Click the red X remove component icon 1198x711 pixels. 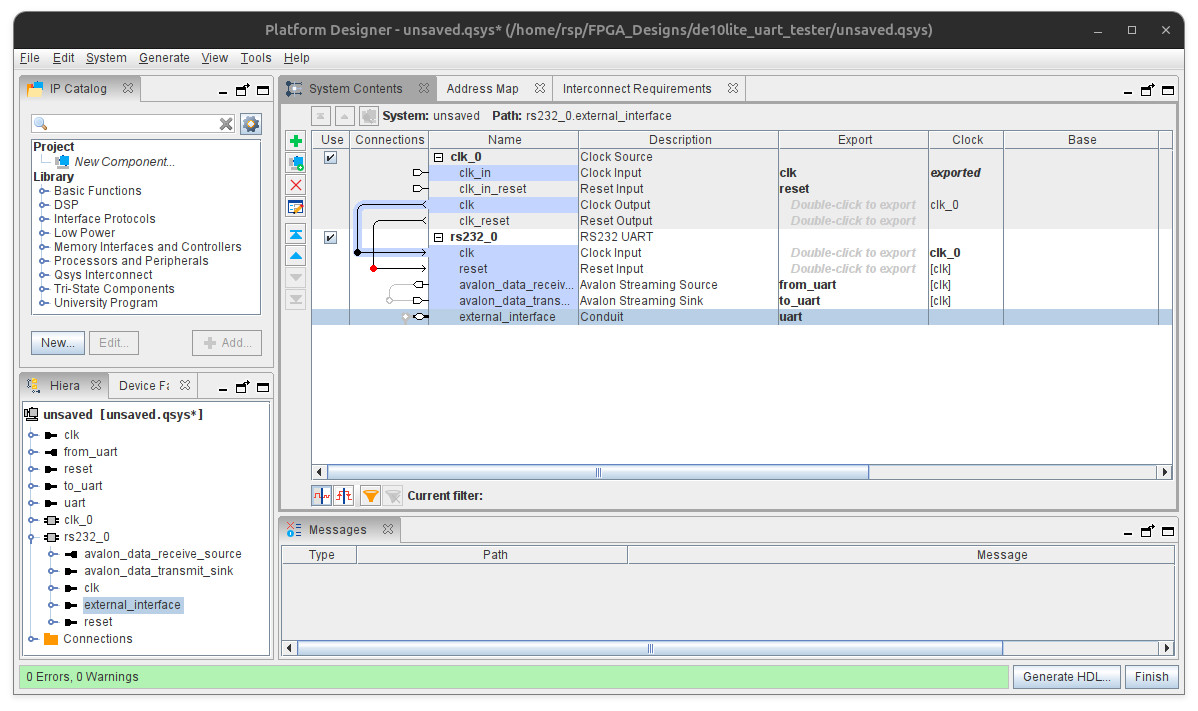296,185
